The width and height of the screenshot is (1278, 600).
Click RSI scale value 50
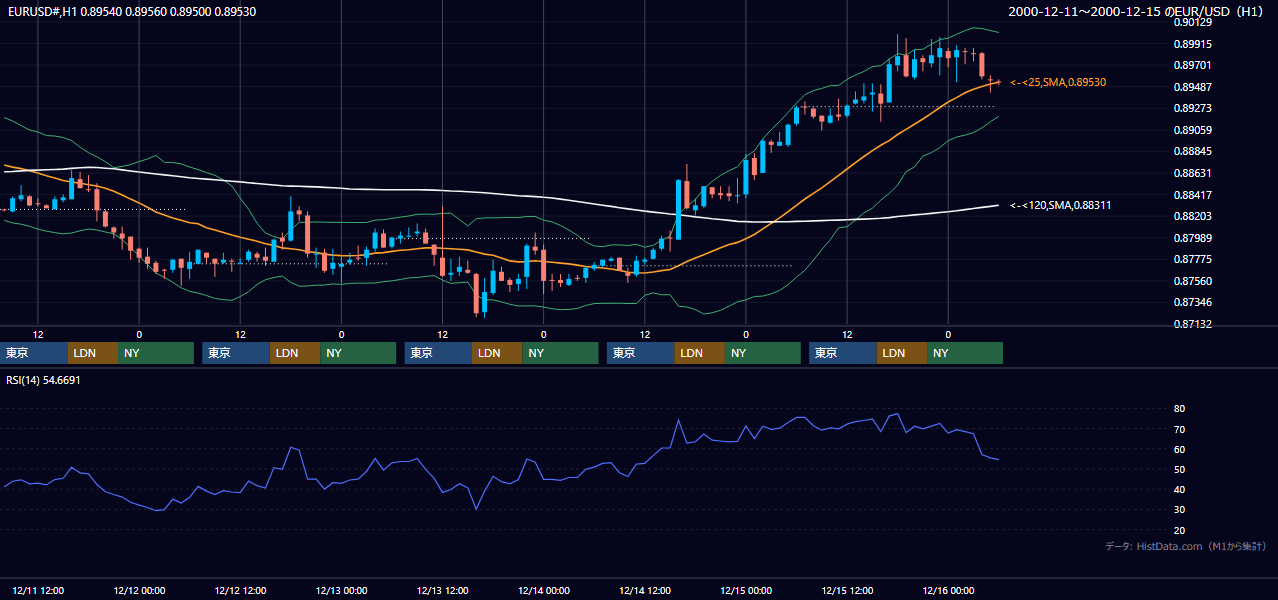tap(1180, 469)
